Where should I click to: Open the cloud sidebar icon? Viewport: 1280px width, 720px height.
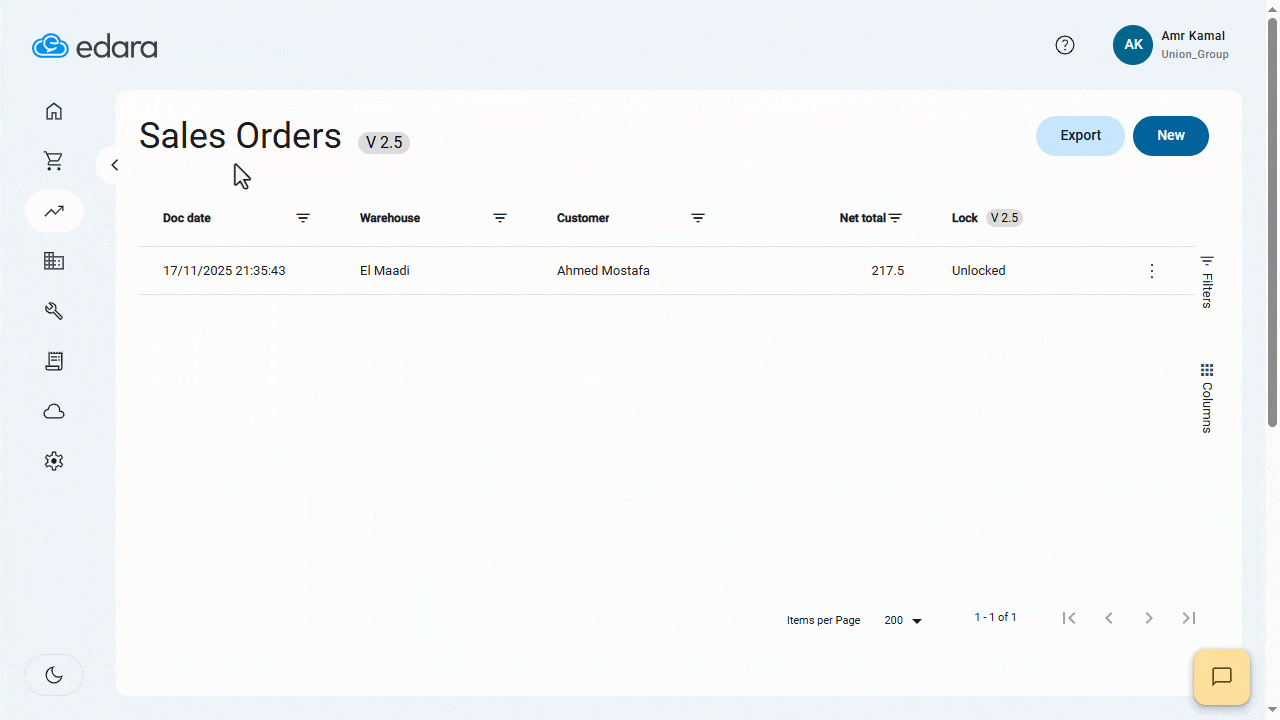pyautogui.click(x=54, y=411)
